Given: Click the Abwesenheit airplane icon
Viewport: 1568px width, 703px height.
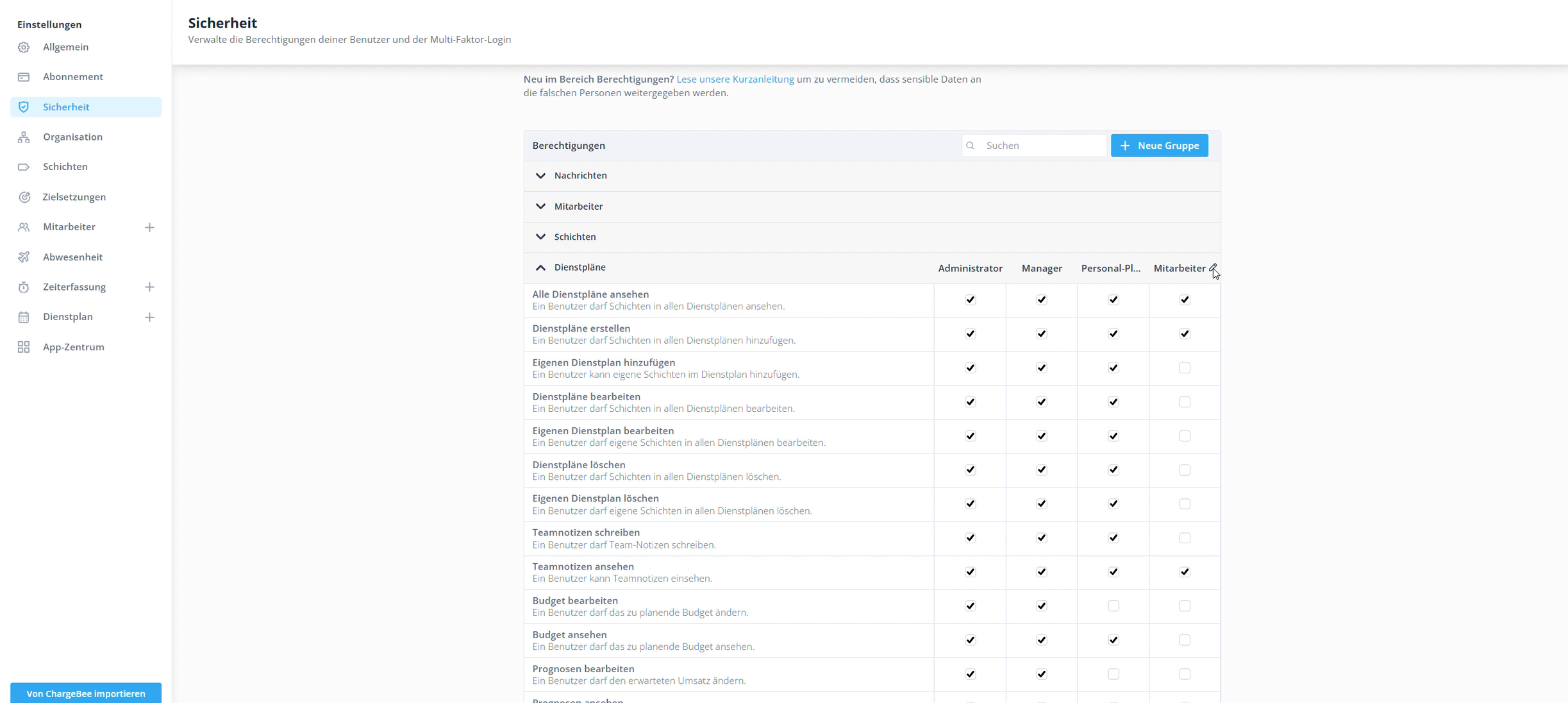Looking at the screenshot, I should 24,257.
